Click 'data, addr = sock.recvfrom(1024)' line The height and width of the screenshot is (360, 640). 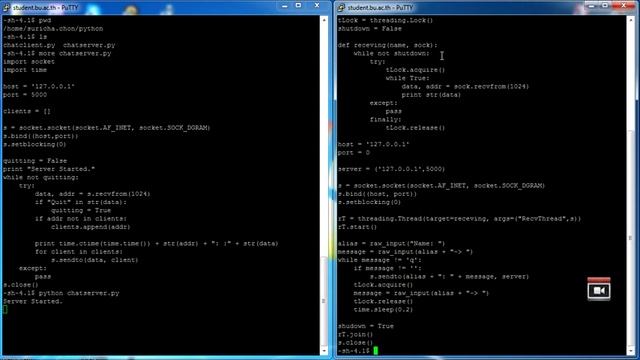click(465, 87)
